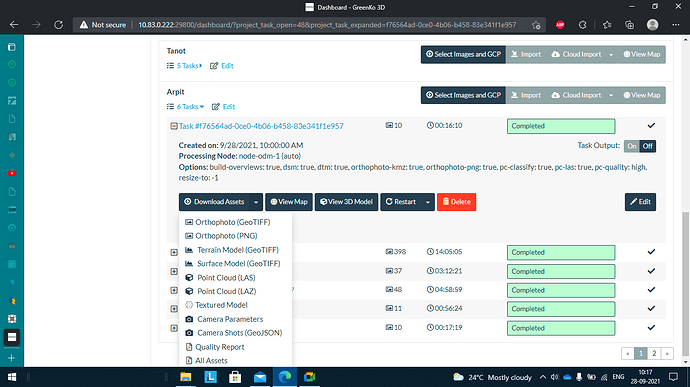The image size is (690, 387).
Task: Reload the dashboard page
Action: pyautogui.click(x=59, y=25)
